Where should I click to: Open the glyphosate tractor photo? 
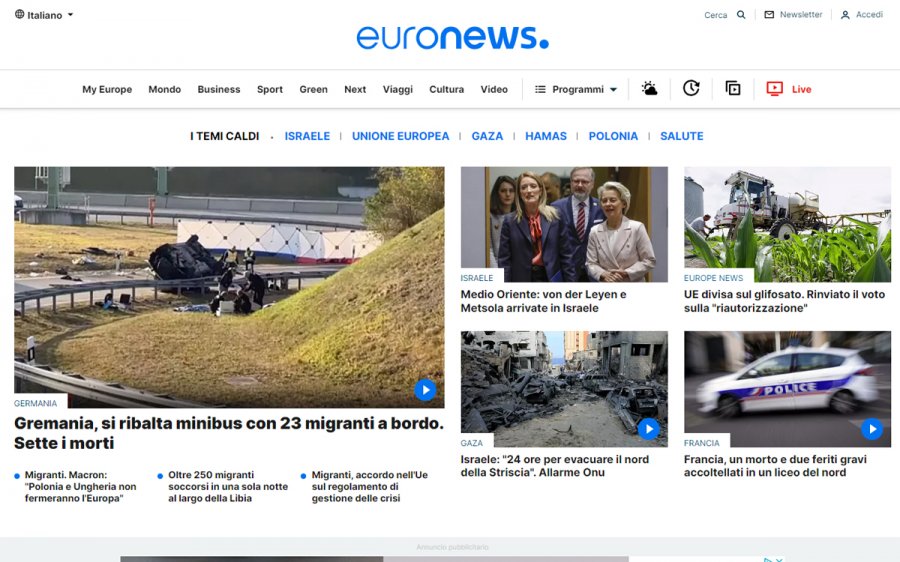tap(788, 224)
